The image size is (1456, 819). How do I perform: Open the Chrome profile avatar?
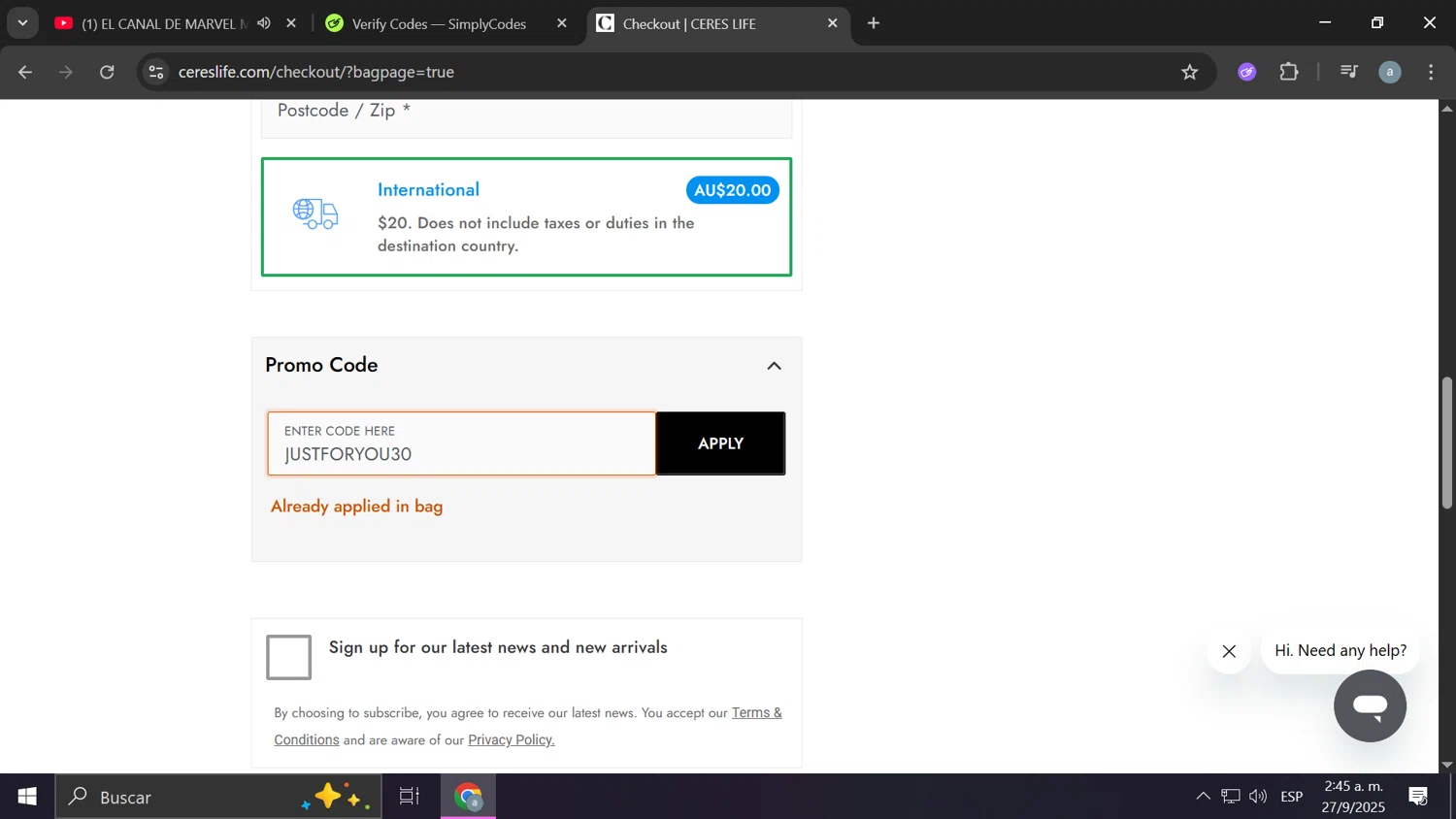coord(1390,72)
